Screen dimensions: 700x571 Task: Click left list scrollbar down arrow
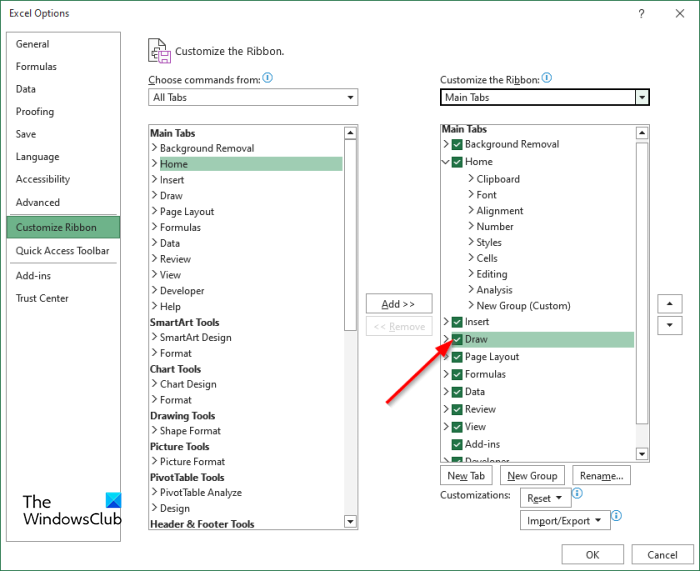(350, 521)
